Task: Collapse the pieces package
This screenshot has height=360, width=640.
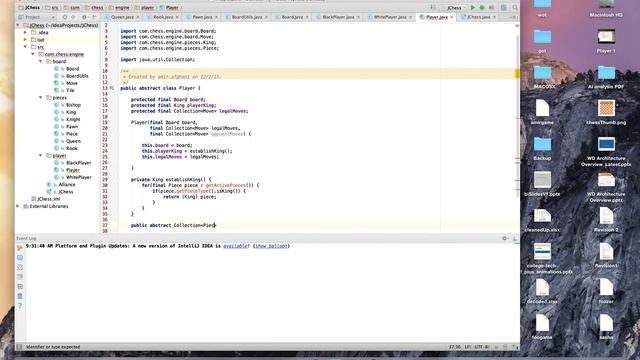Action: click(41, 98)
